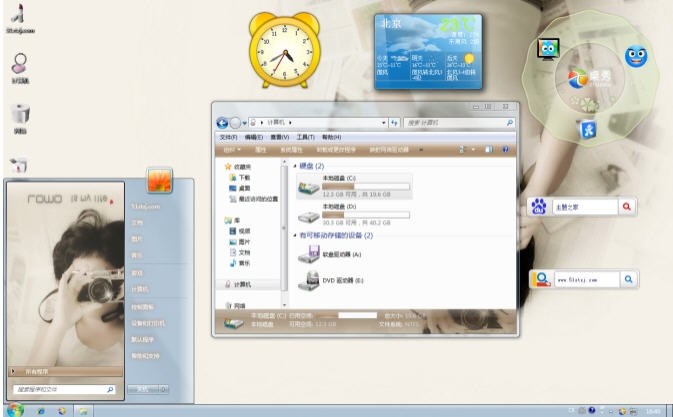
Task: Click the Baidu paw logo icon
Action: (x=539, y=206)
